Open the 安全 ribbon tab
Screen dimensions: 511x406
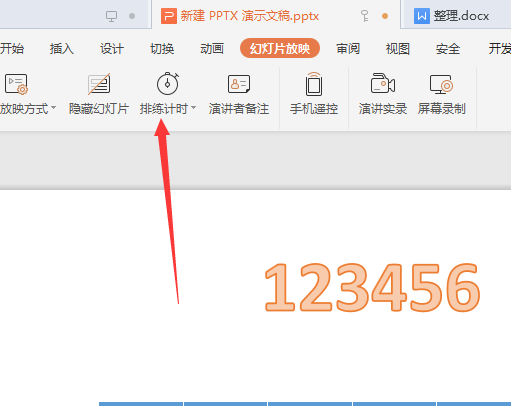448,49
